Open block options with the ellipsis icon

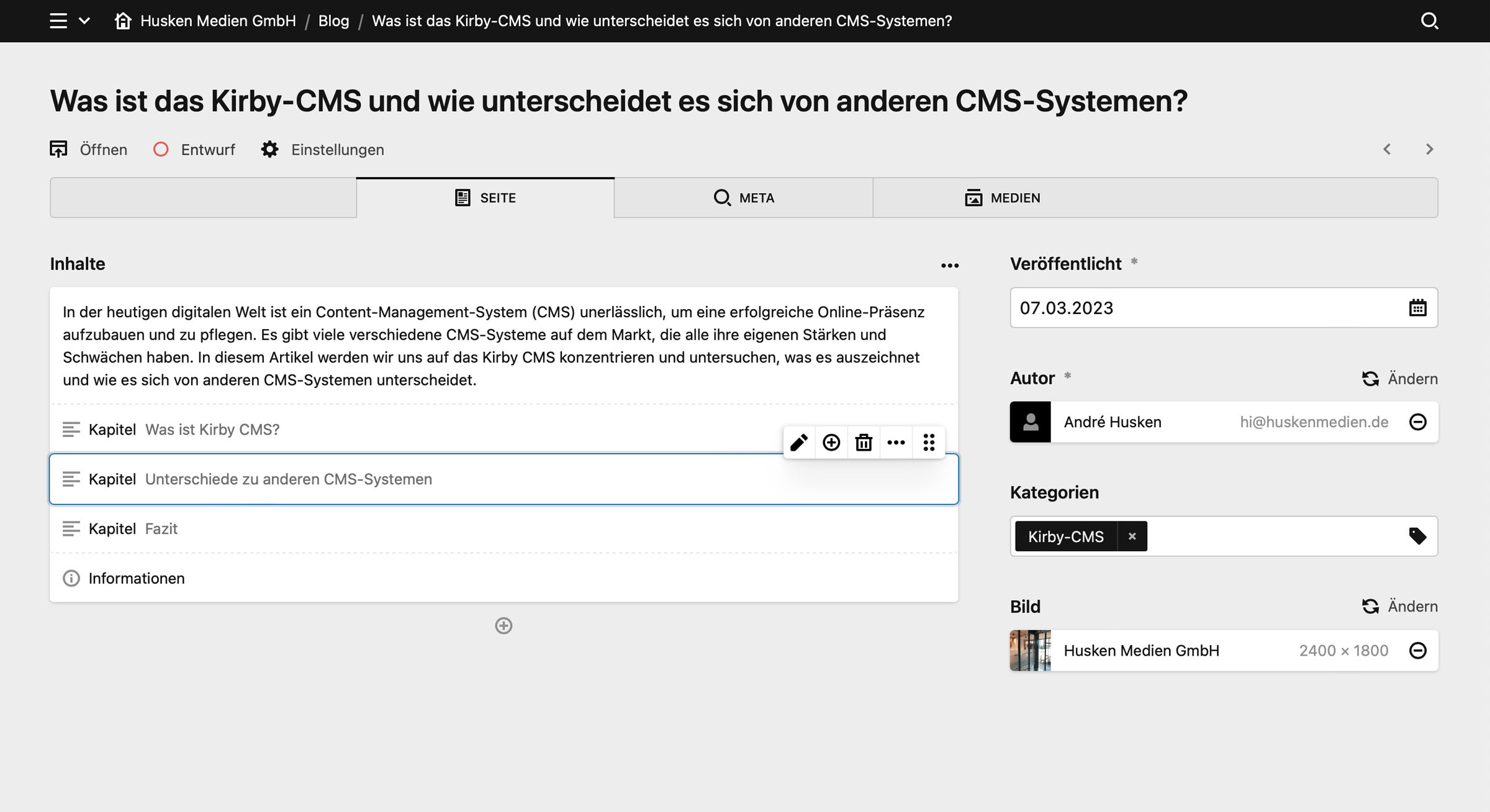pyautogui.click(x=896, y=442)
